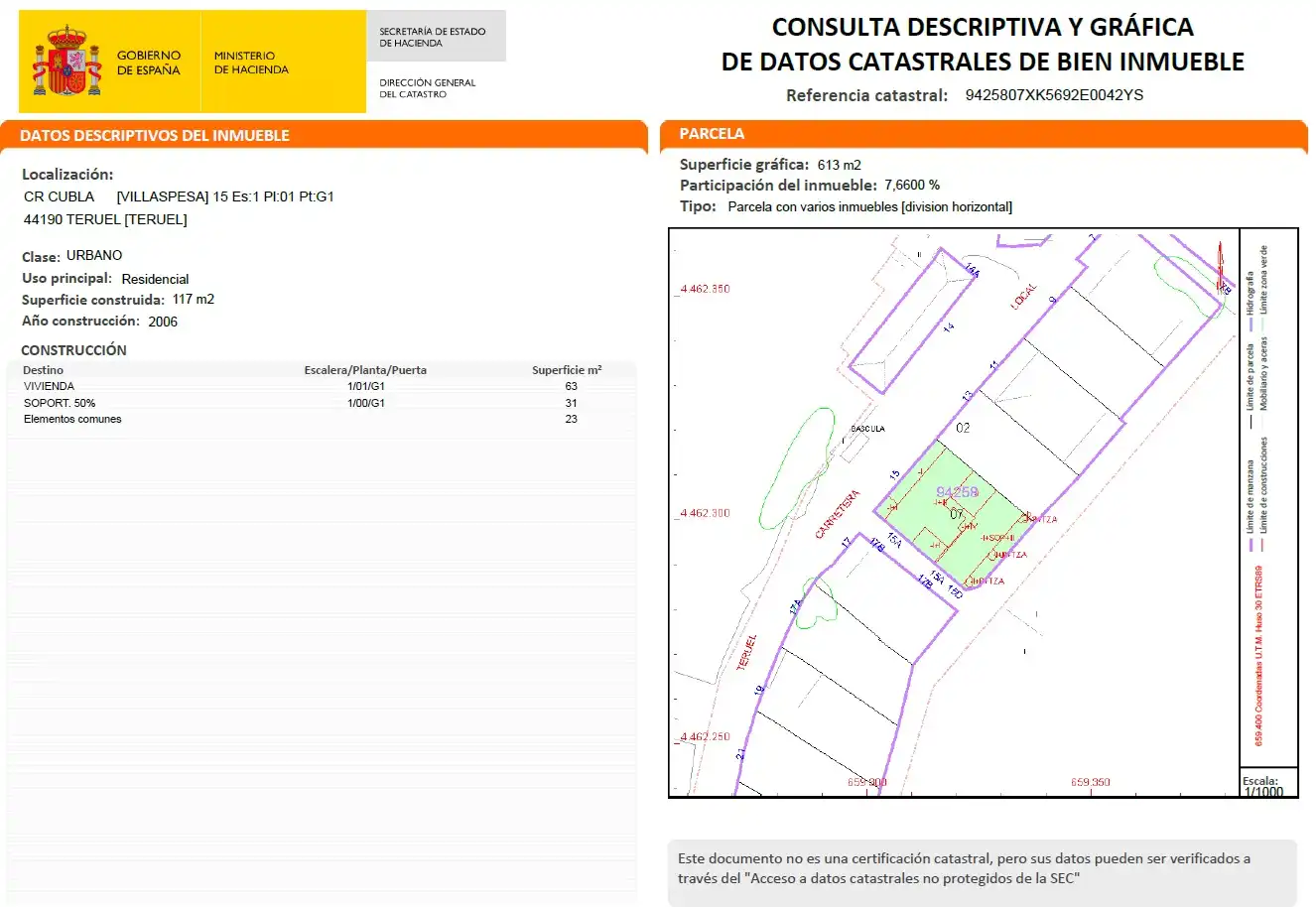The height and width of the screenshot is (907, 1316).
Task: Click the 'Destino' column header
Action: 43,370
